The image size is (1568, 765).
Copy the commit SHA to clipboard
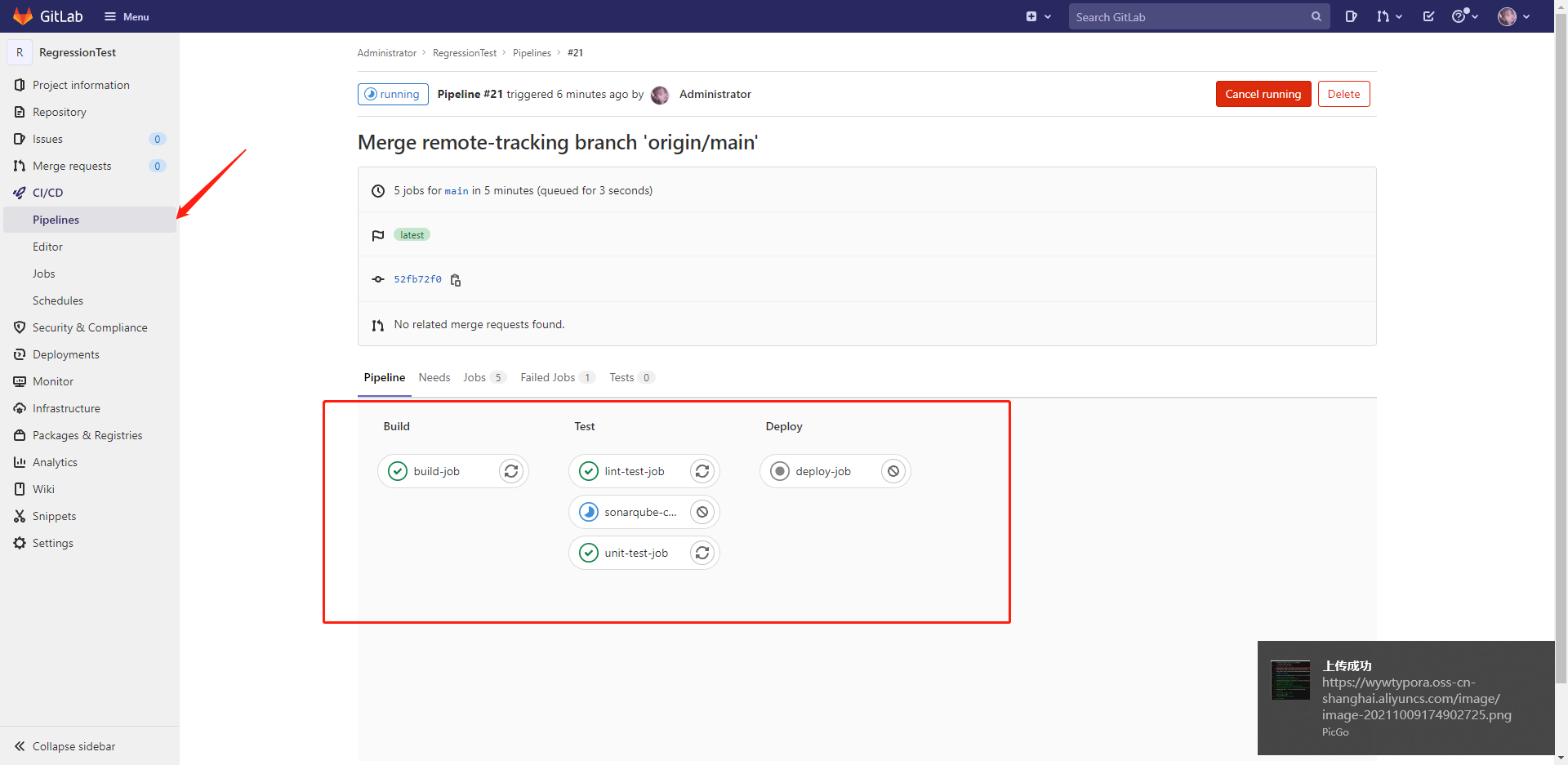coord(456,280)
